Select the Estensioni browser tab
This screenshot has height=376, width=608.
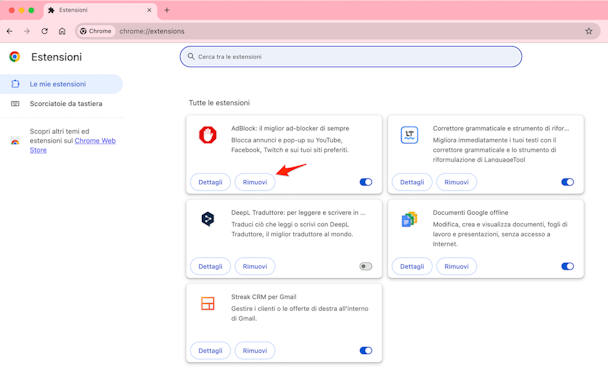pyautogui.click(x=100, y=10)
